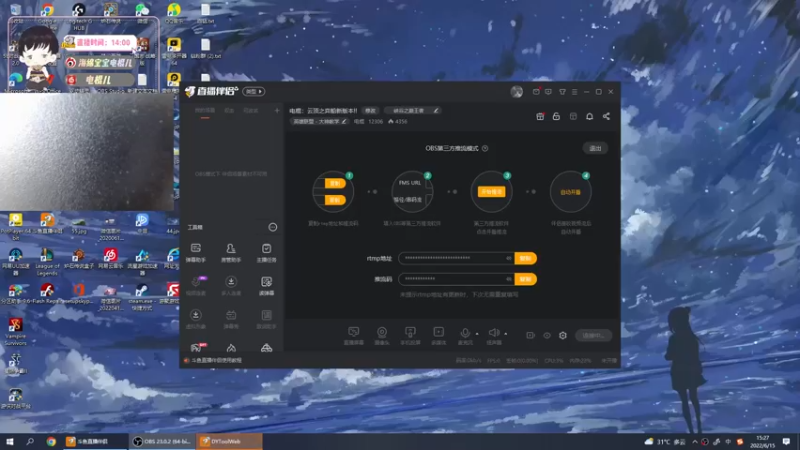The height and width of the screenshot is (450, 800).
Task: Add a new scene with the plus icon
Action: tap(277, 110)
